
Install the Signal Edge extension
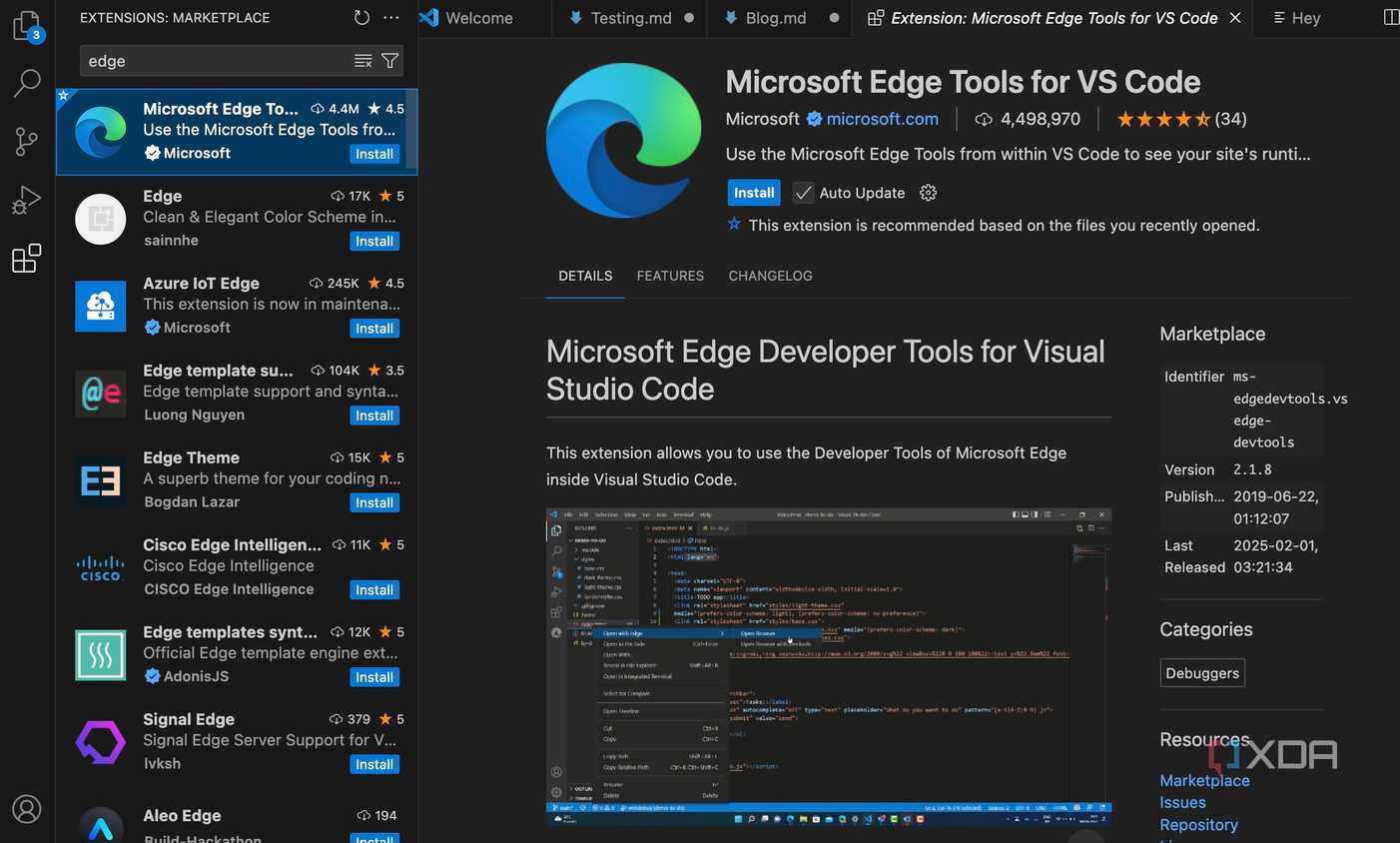click(374, 764)
